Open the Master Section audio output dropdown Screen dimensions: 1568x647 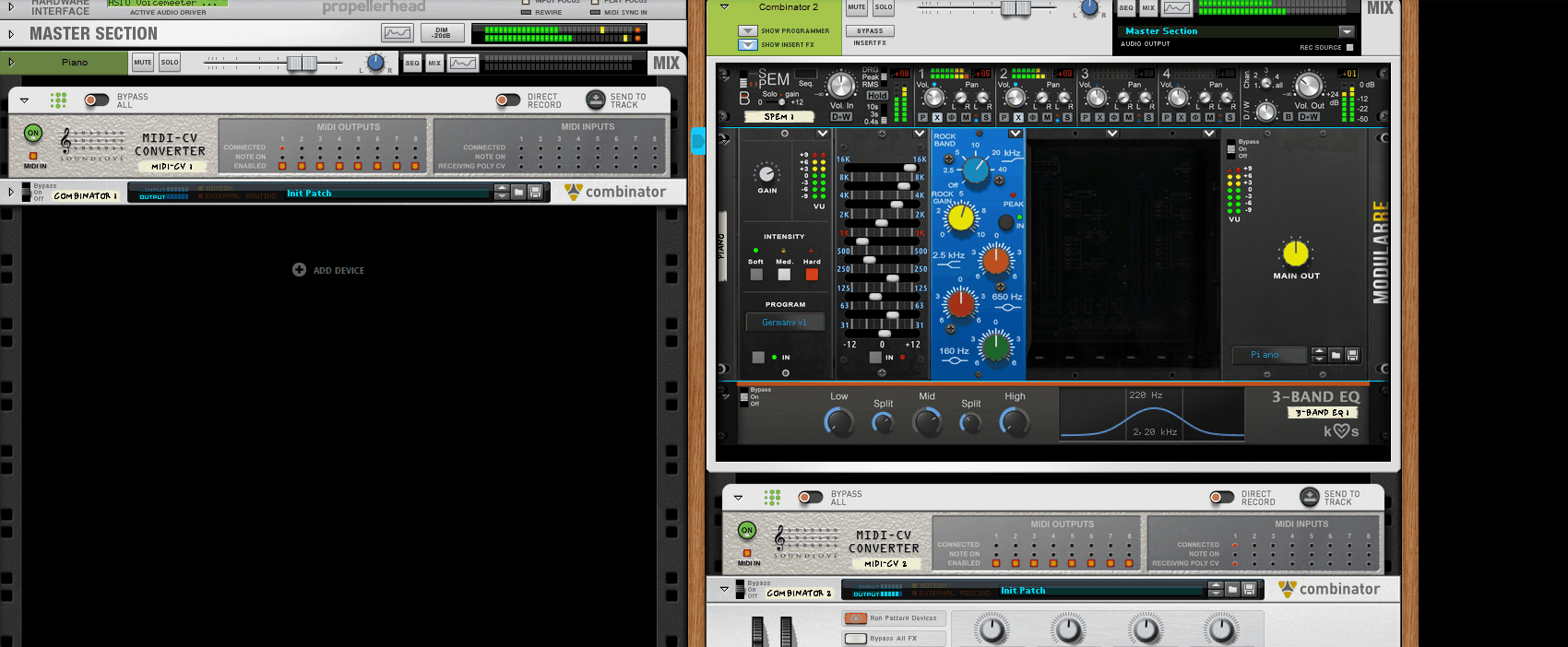coord(1347,31)
